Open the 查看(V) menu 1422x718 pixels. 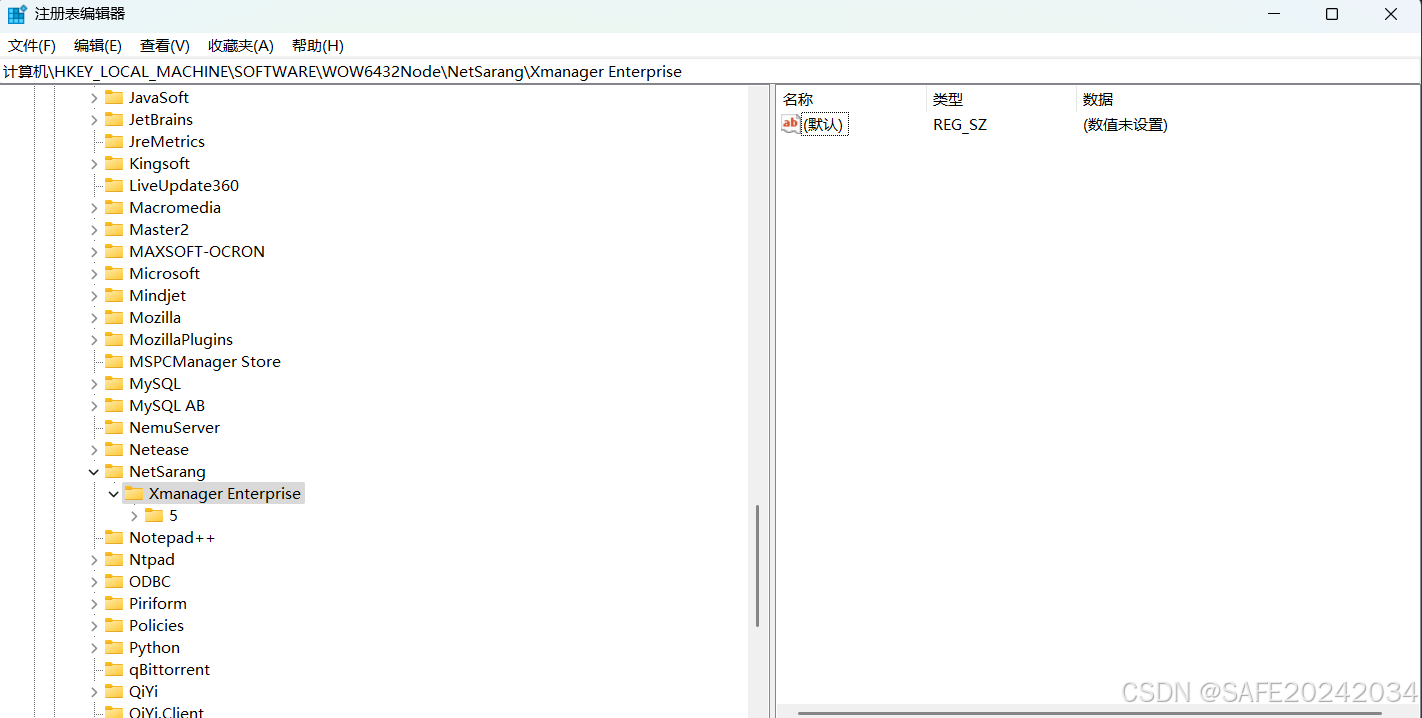(165, 46)
